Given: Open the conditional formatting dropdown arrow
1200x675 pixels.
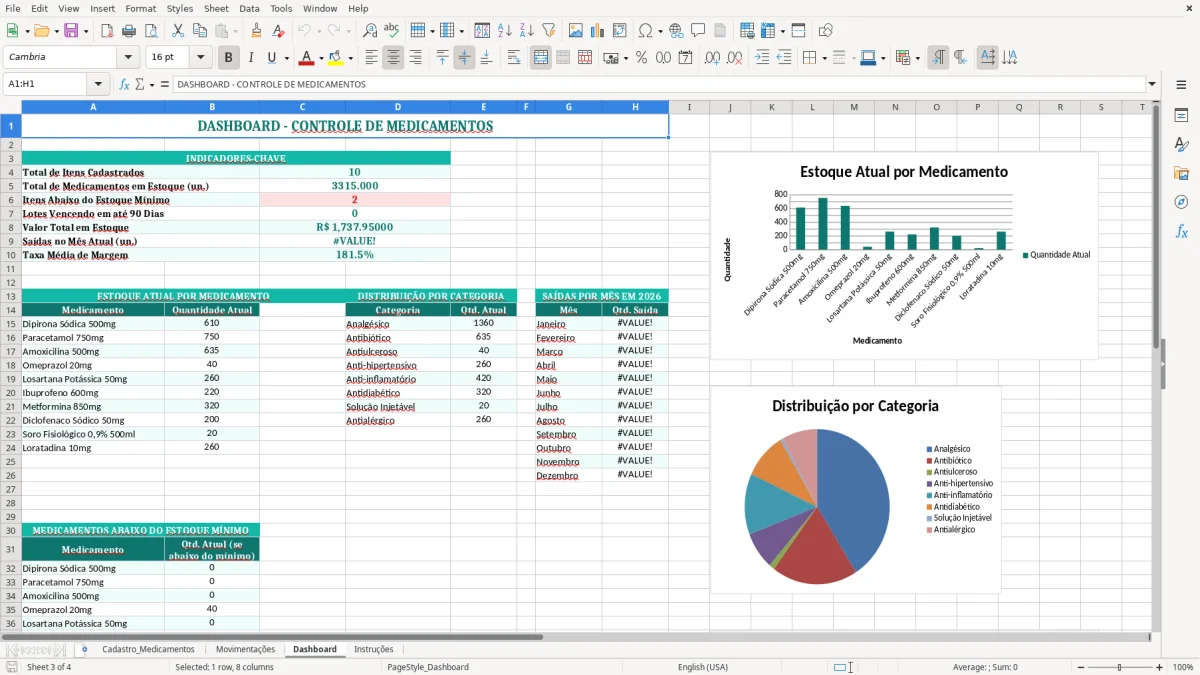Looking at the screenshot, I should pyautogui.click(x=918, y=58).
